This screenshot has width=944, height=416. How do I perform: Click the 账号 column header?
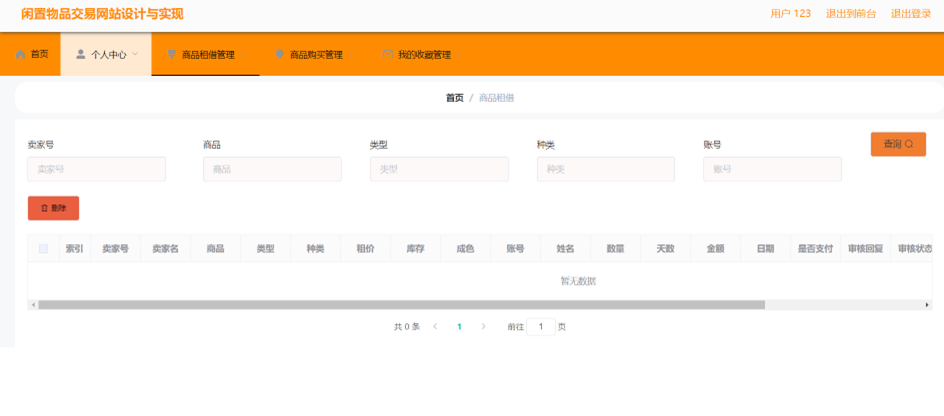(515, 249)
